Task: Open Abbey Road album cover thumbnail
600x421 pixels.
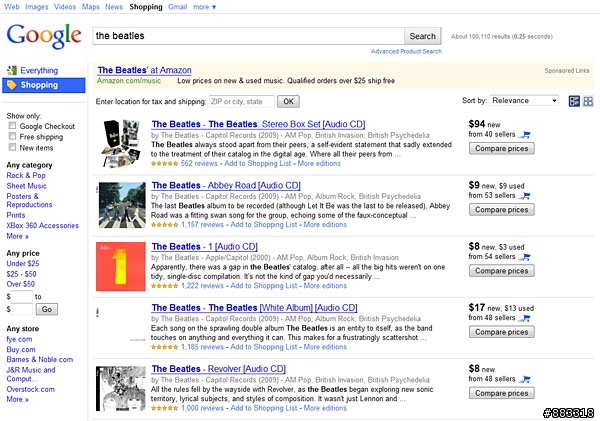Action: (122, 205)
